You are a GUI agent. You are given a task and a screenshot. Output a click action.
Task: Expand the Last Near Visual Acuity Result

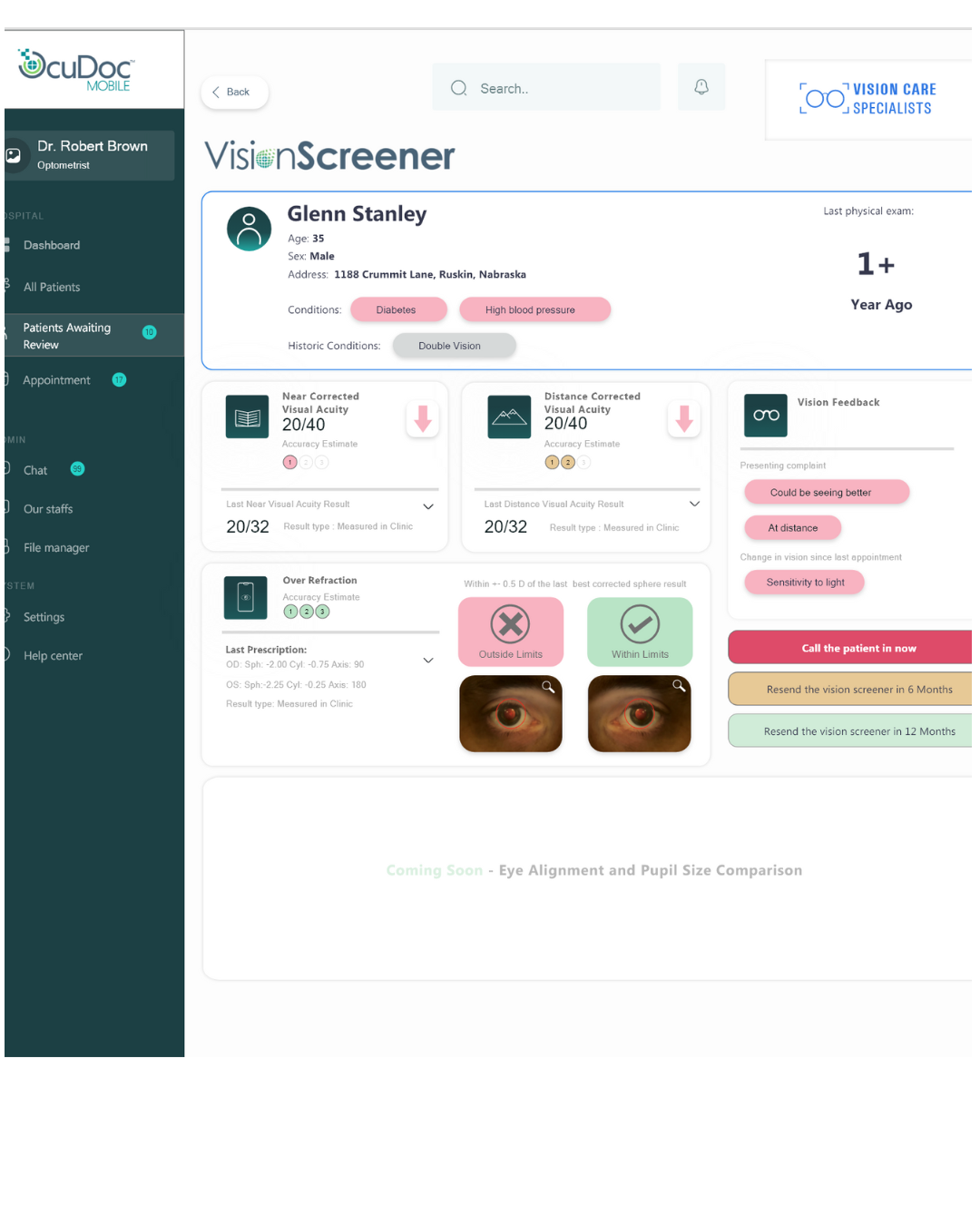428,506
